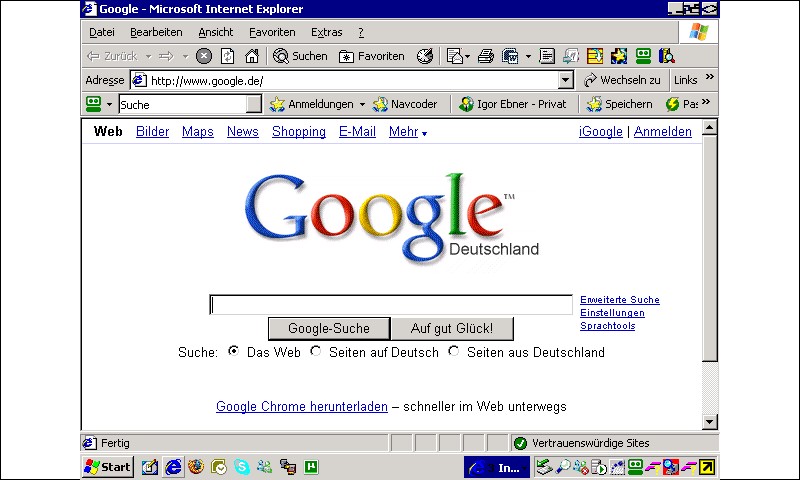Launch Skype from the quick launch bar
Screen dimensions: 800x480
[242, 467]
